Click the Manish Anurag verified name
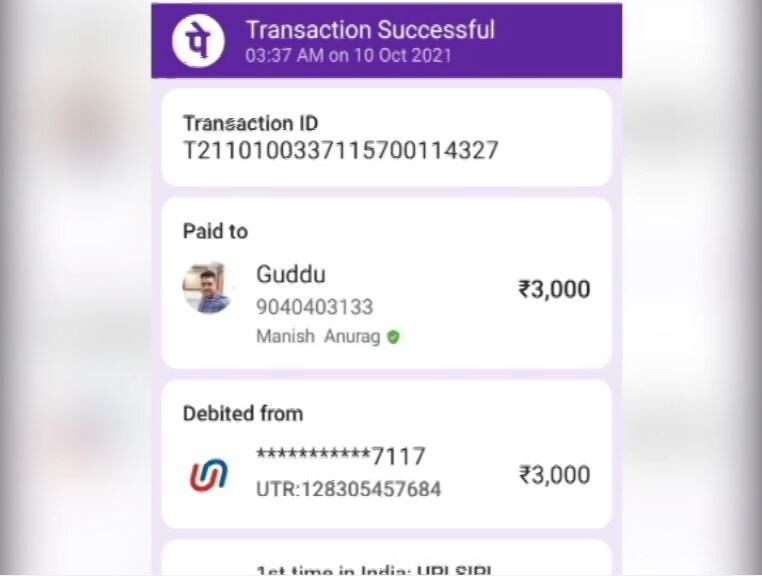 318,336
